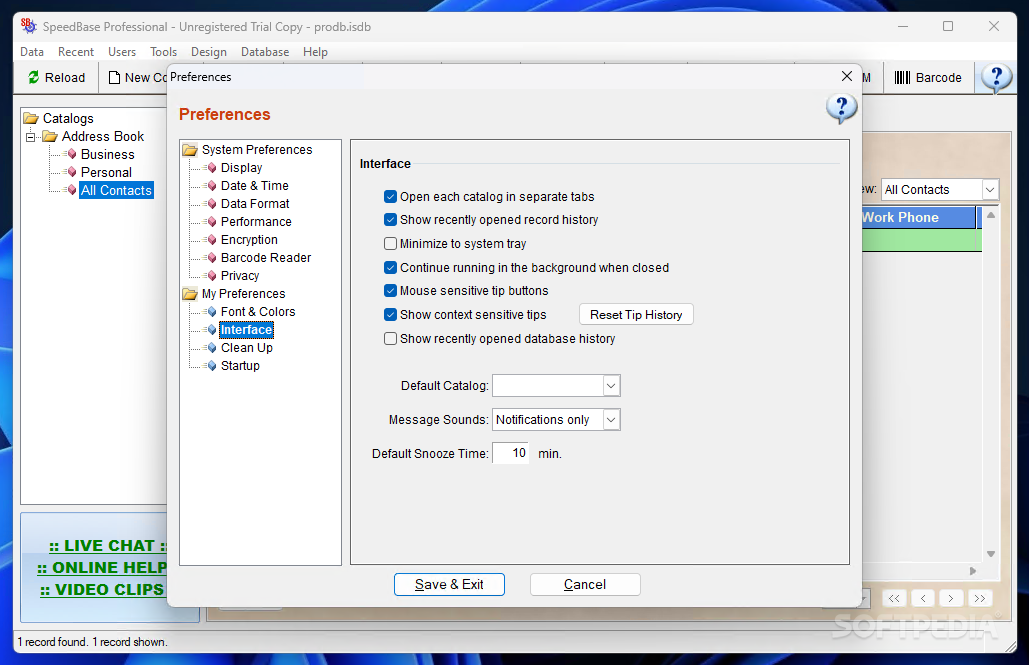The height and width of the screenshot is (665, 1029).
Task: Select Font & Colors preferences
Action: [x=258, y=312]
